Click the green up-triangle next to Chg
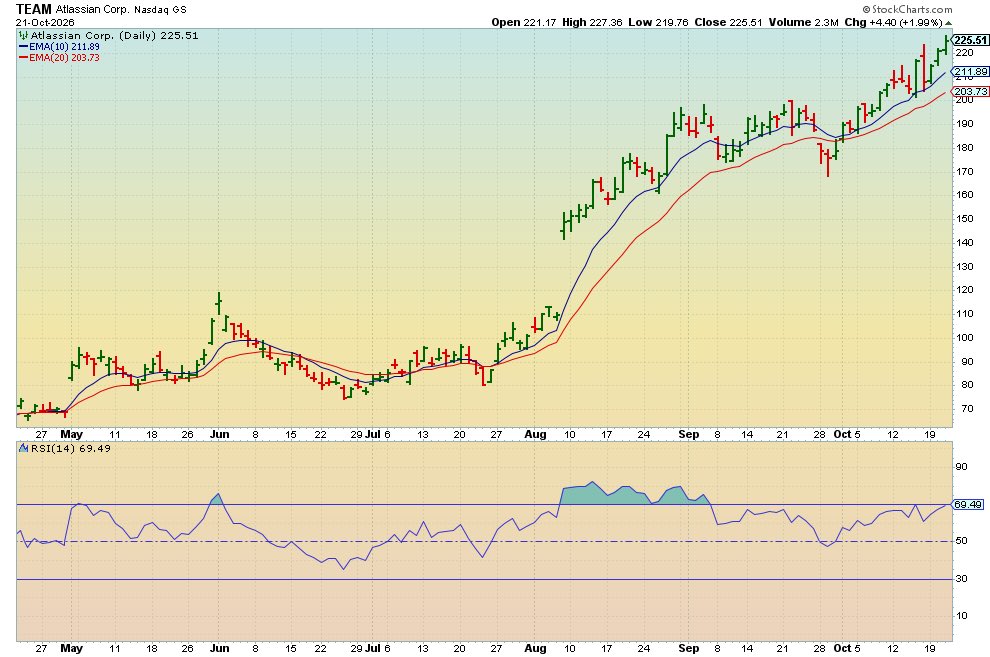The height and width of the screenshot is (657, 990). pos(948,23)
